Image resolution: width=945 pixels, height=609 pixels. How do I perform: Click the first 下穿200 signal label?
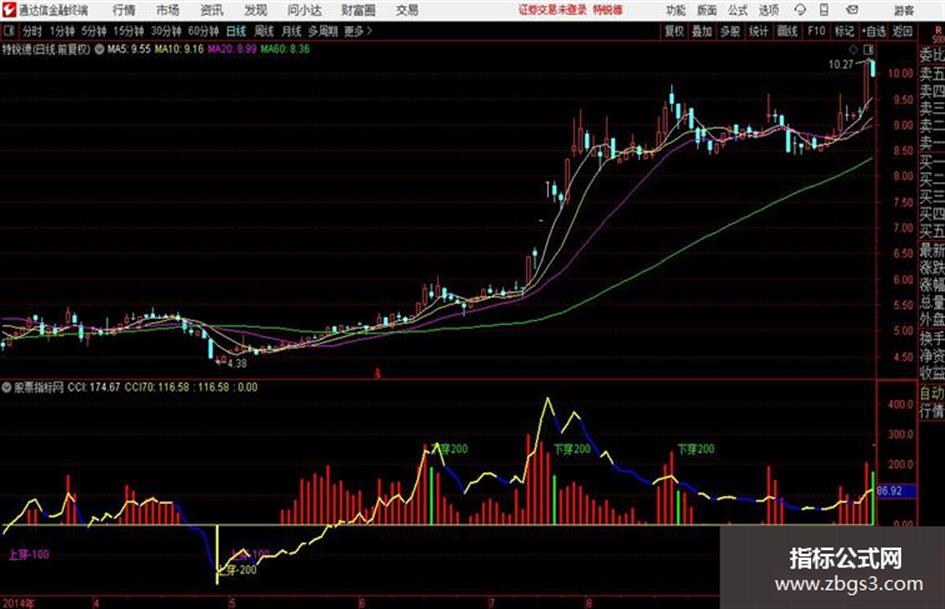point(450,449)
